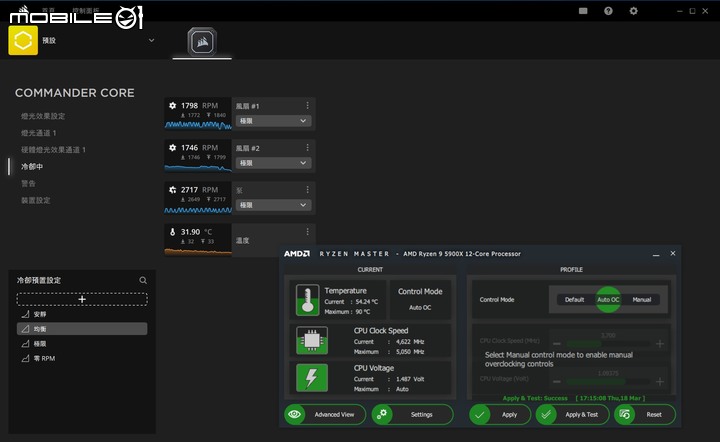720x442 pixels.
Task: Click the Apply & Test button
Action: pos(573,414)
